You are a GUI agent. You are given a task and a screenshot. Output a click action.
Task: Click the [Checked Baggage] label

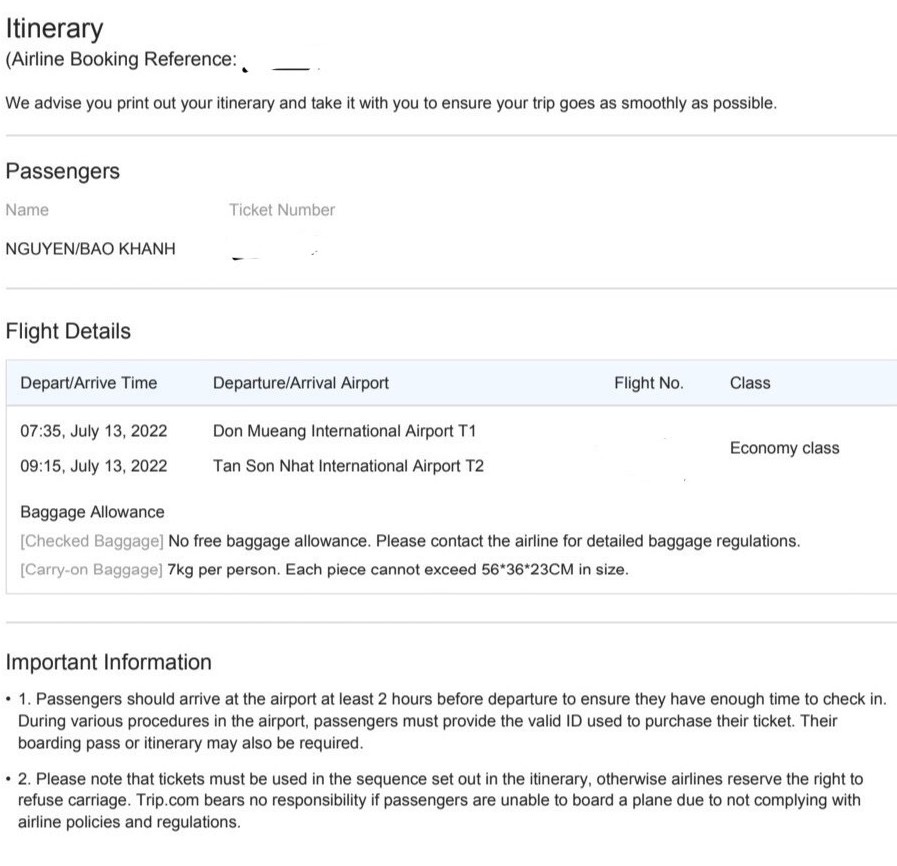click(92, 541)
